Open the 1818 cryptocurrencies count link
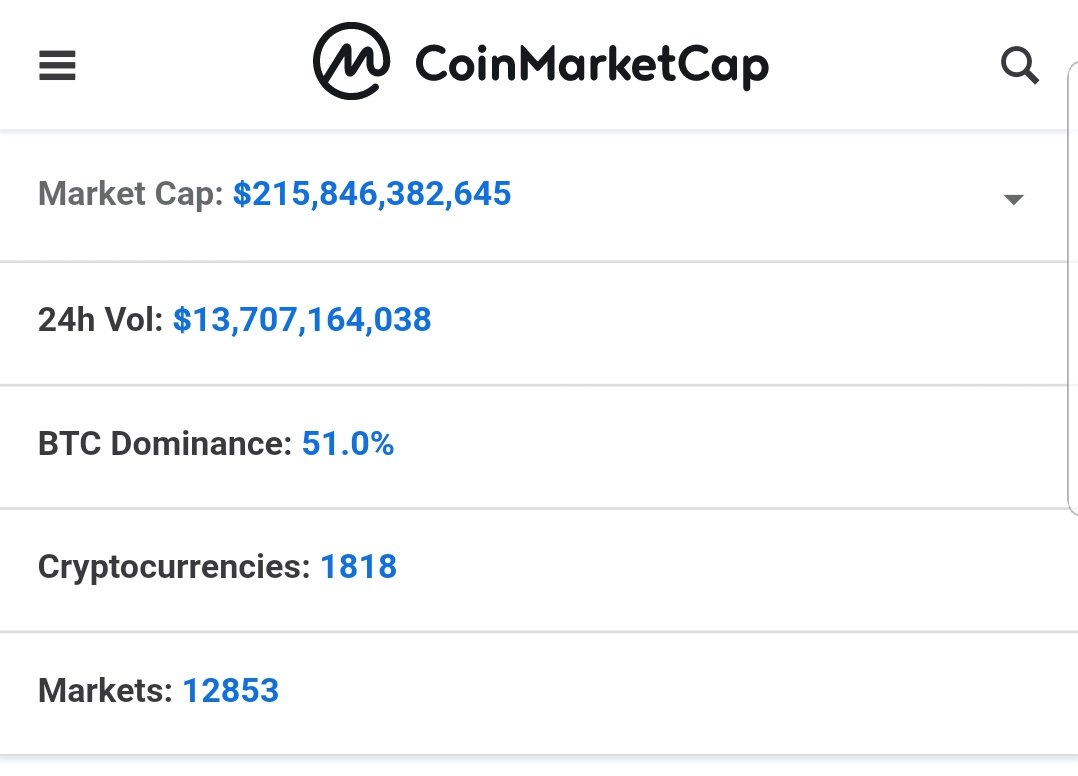The height and width of the screenshot is (776, 1078). click(x=359, y=567)
